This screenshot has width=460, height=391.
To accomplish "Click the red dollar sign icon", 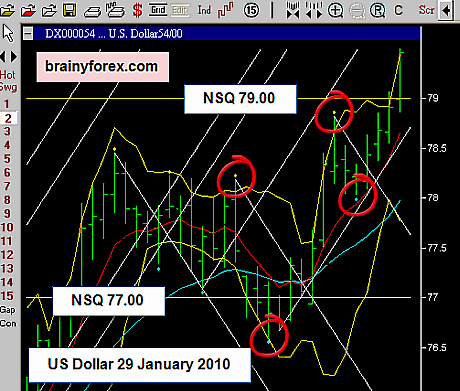I will 137,10.
